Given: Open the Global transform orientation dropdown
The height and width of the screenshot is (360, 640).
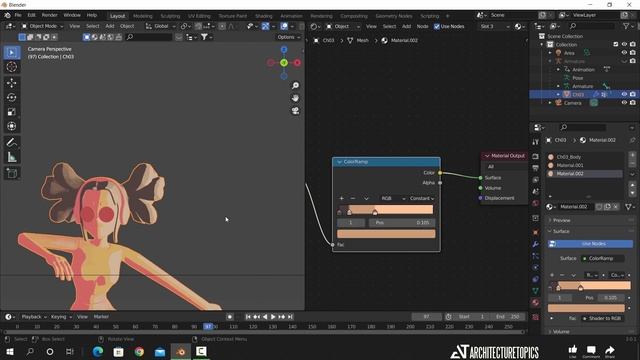Looking at the screenshot, I should click(160, 26).
